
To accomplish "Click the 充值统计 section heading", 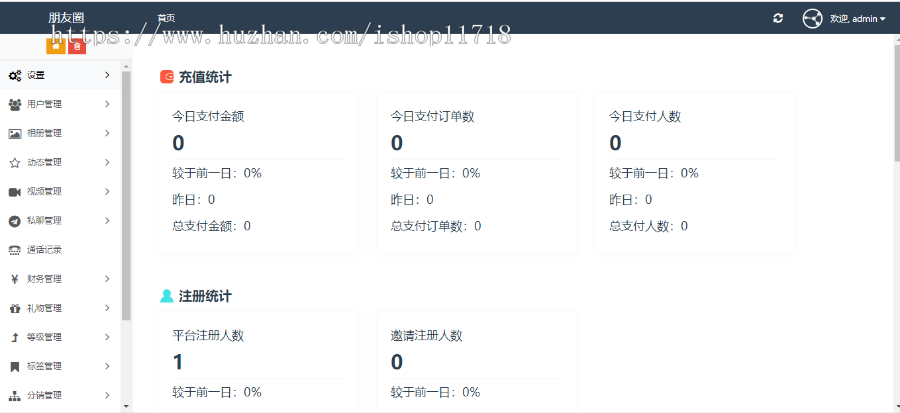I will (205, 77).
